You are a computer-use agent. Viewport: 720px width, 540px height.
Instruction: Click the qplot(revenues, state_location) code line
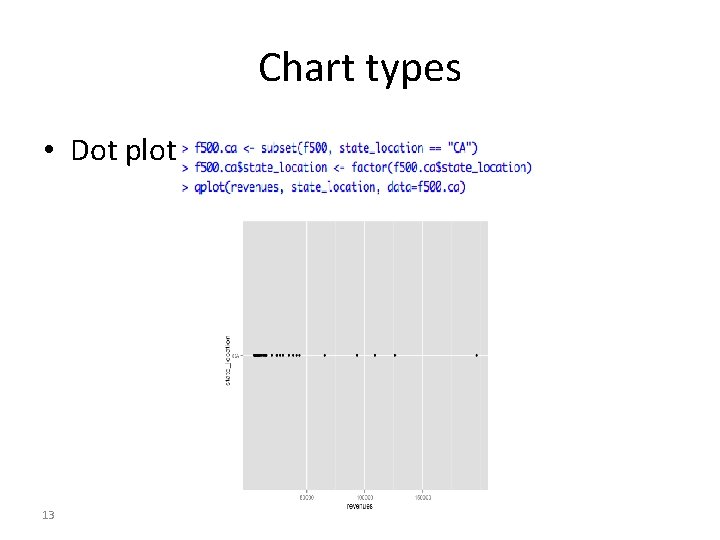324,187
